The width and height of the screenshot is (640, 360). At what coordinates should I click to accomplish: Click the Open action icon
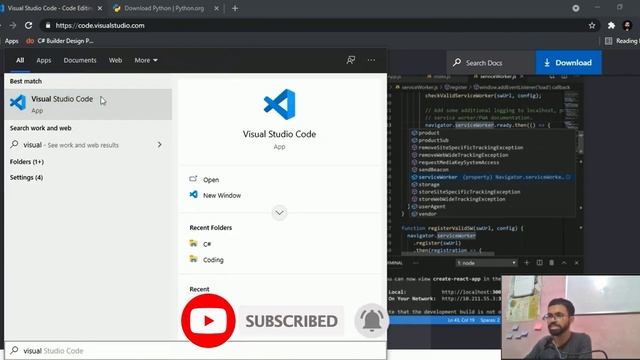[x=193, y=179]
